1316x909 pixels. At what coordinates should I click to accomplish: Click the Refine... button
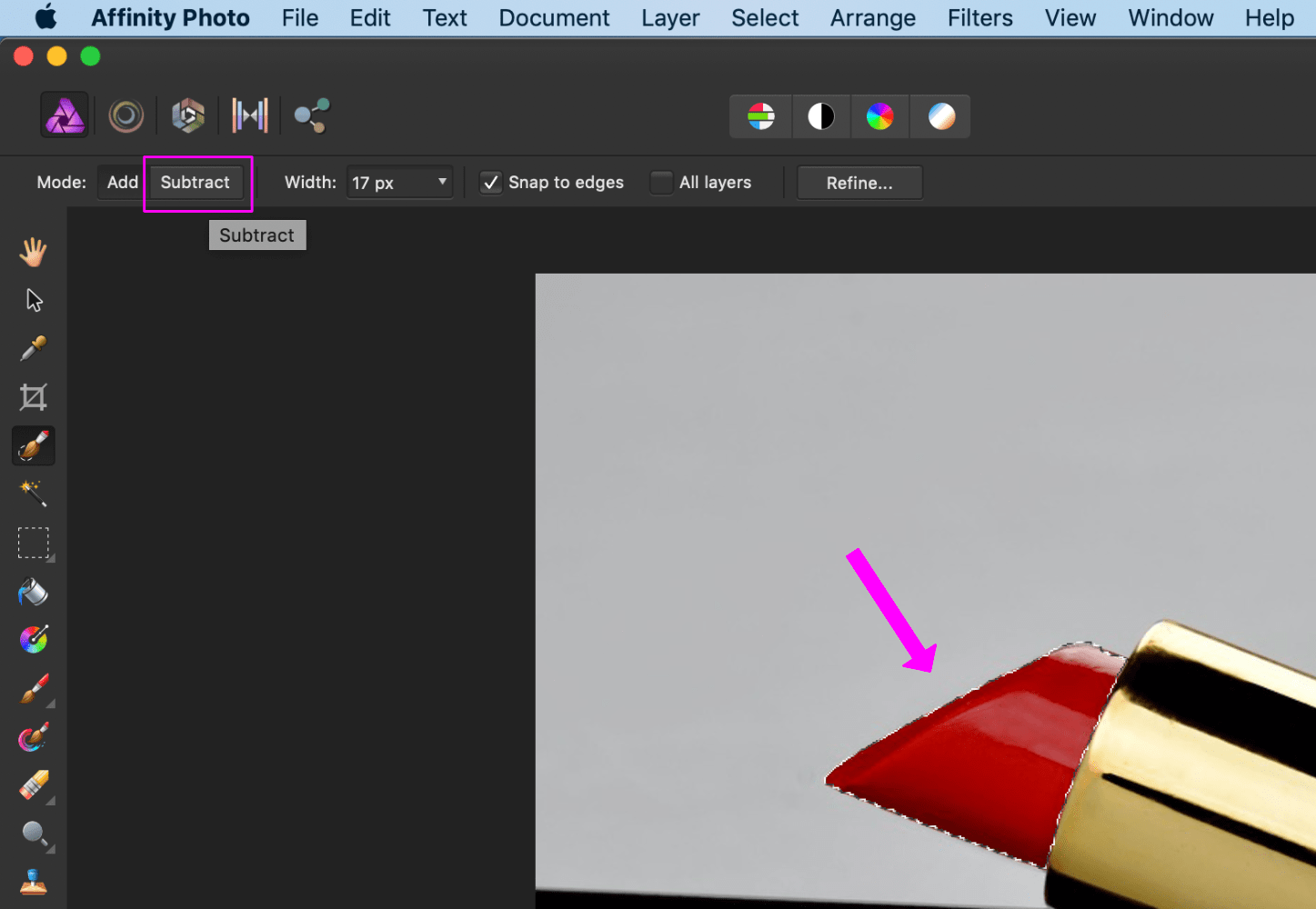859,183
